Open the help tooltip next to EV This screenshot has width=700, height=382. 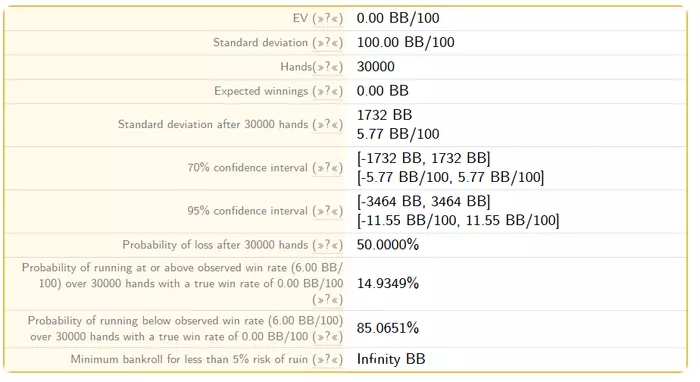click(x=328, y=18)
